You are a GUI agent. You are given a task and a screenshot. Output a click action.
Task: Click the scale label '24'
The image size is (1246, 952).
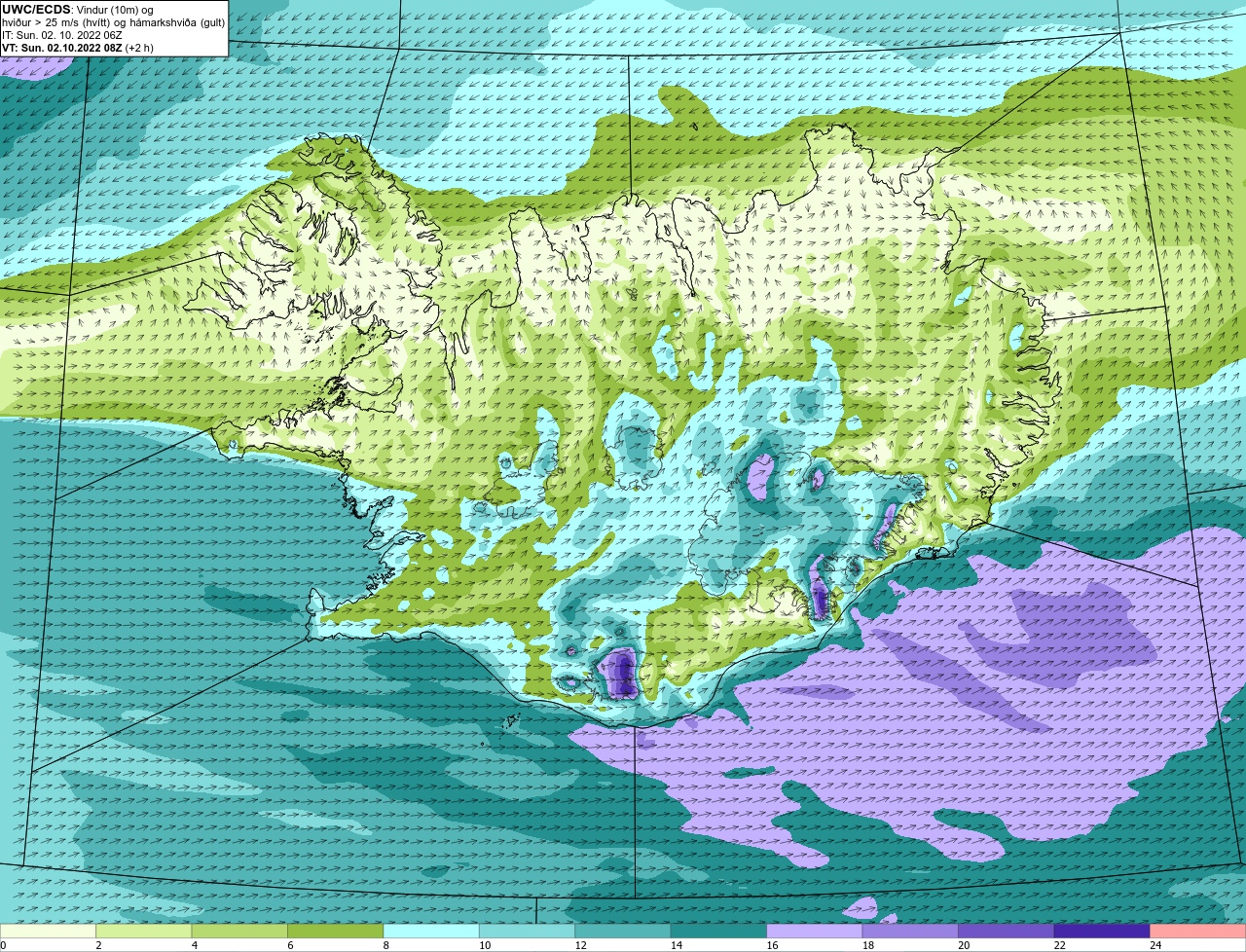[x=1155, y=945]
